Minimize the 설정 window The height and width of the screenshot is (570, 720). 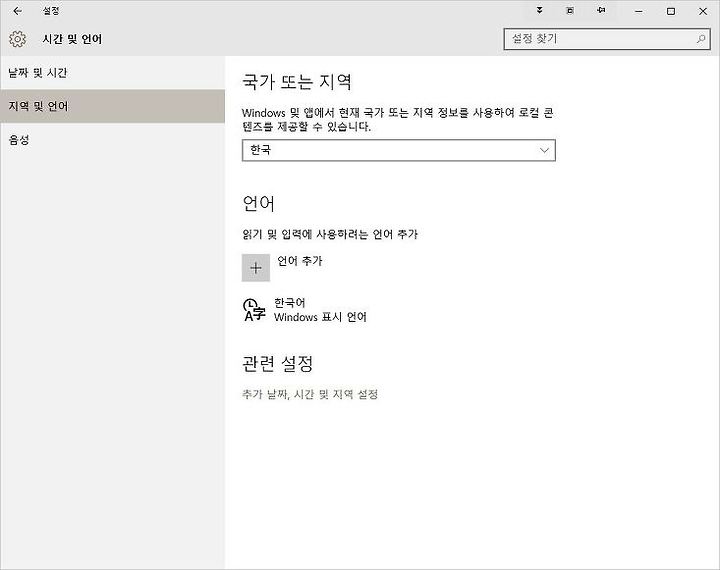(639, 11)
